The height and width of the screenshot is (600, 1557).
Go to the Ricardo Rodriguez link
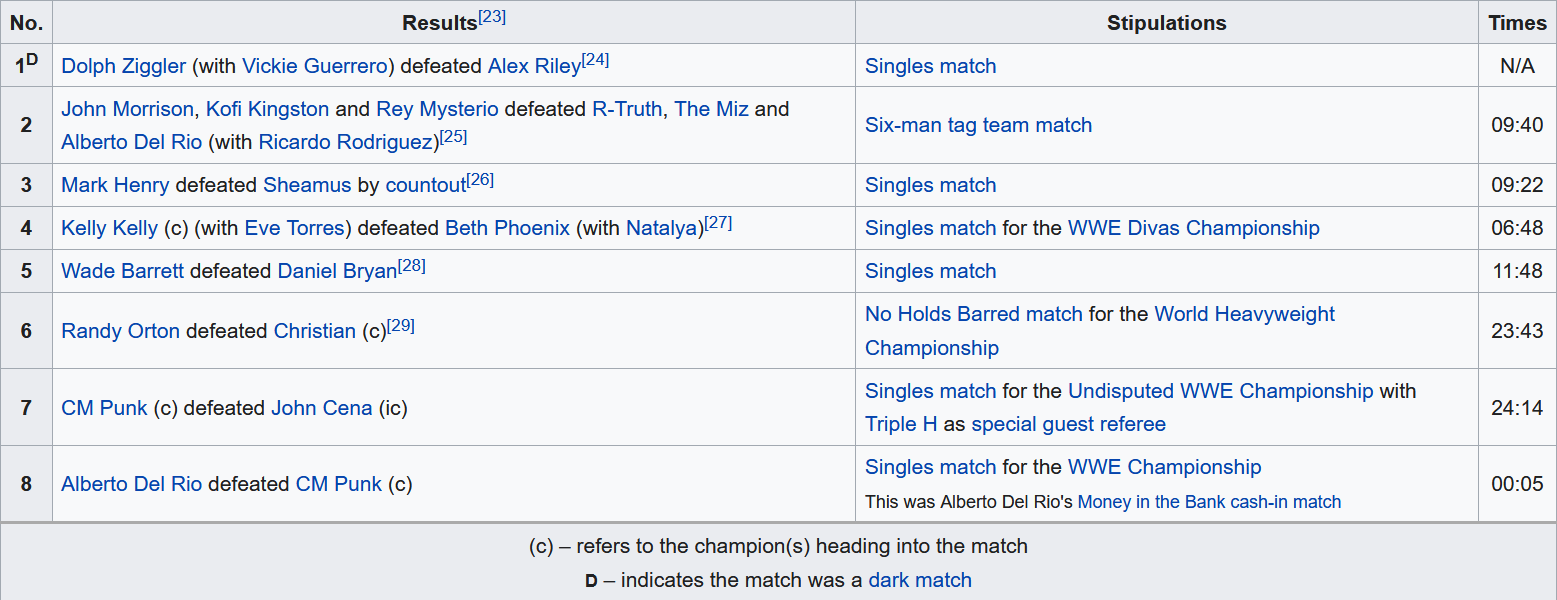[347, 142]
